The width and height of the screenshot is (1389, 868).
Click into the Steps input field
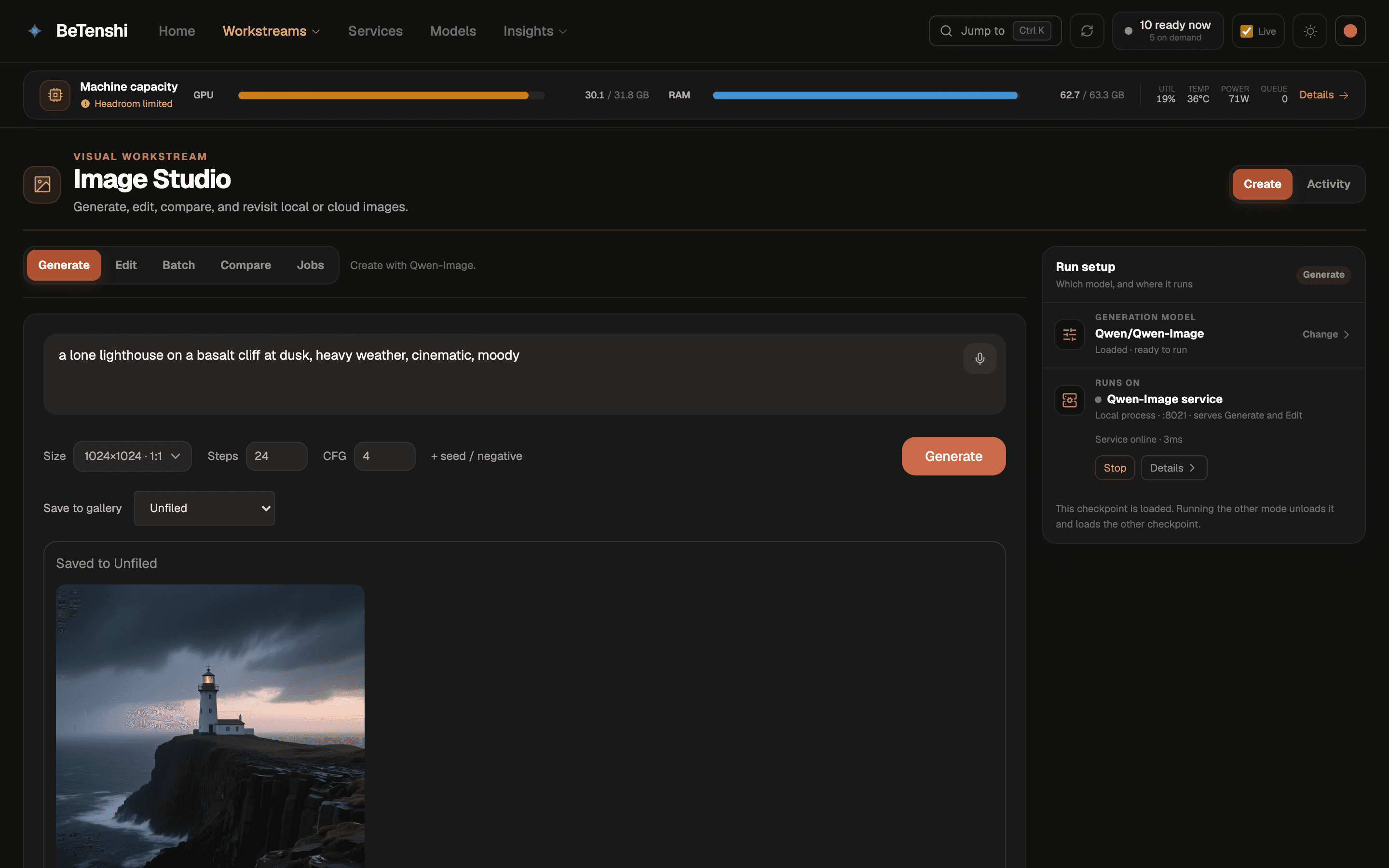click(x=277, y=456)
